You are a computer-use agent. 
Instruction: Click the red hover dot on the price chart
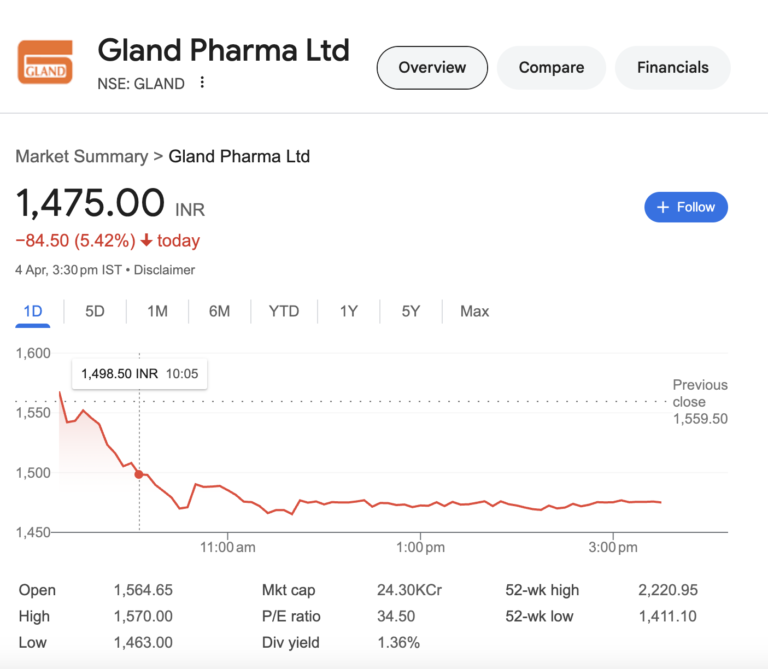tap(139, 475)
